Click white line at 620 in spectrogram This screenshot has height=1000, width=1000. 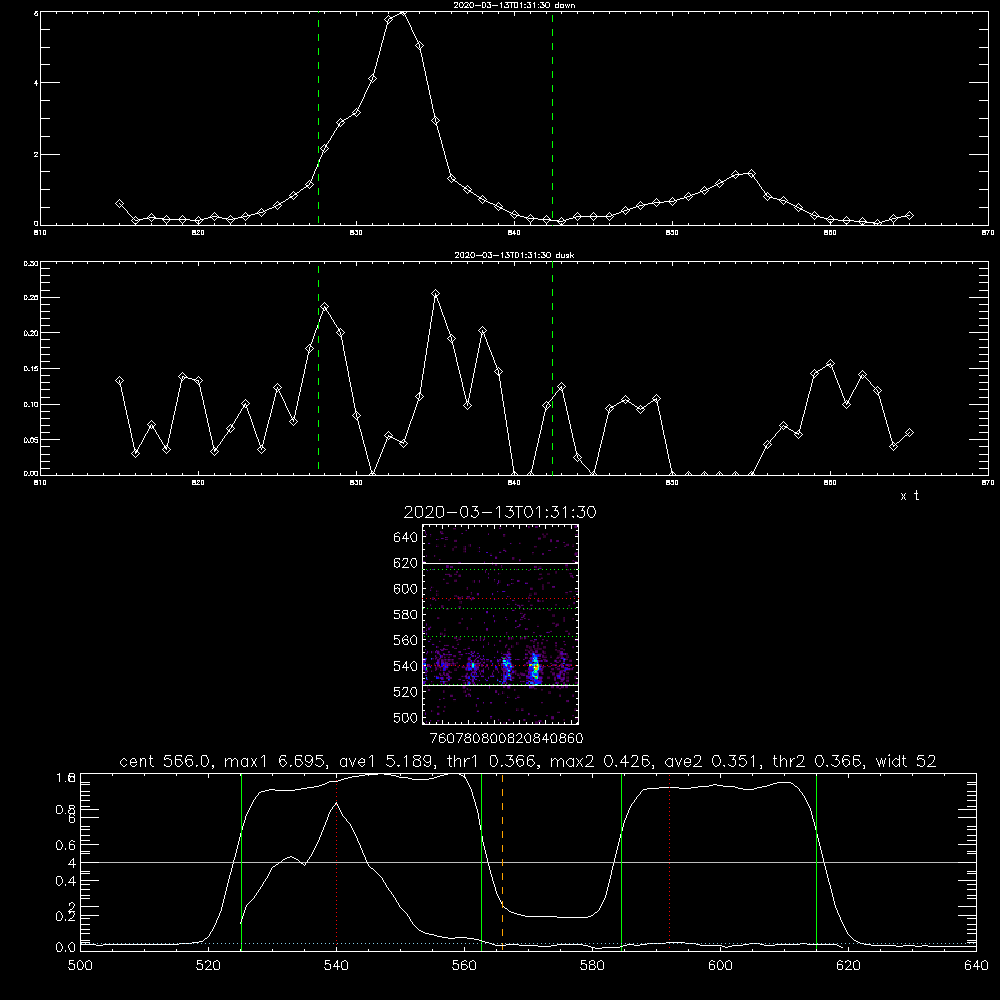[x=501, y=563]
